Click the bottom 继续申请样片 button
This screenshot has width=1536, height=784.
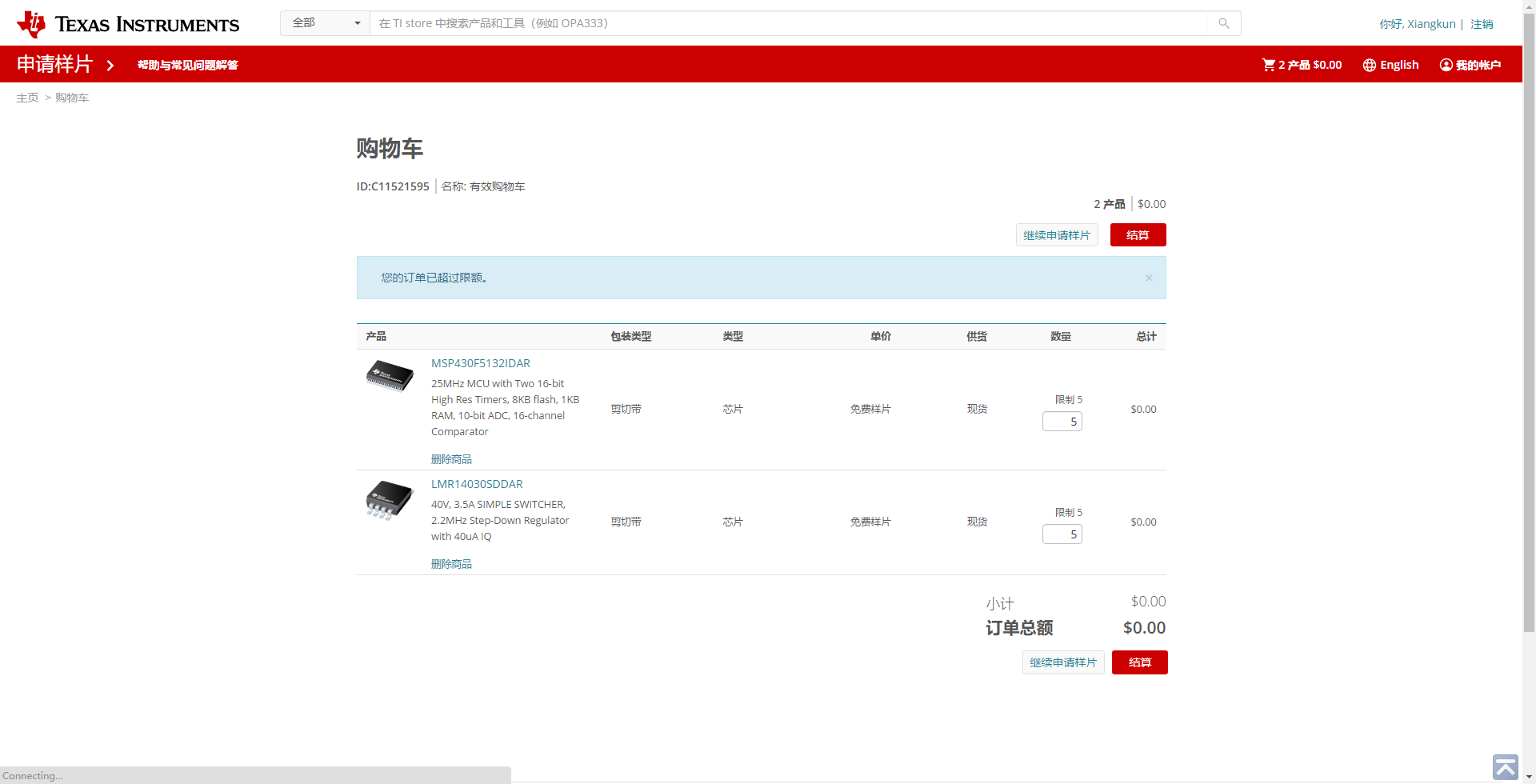pyautogui.click(x=1063, y=662)
